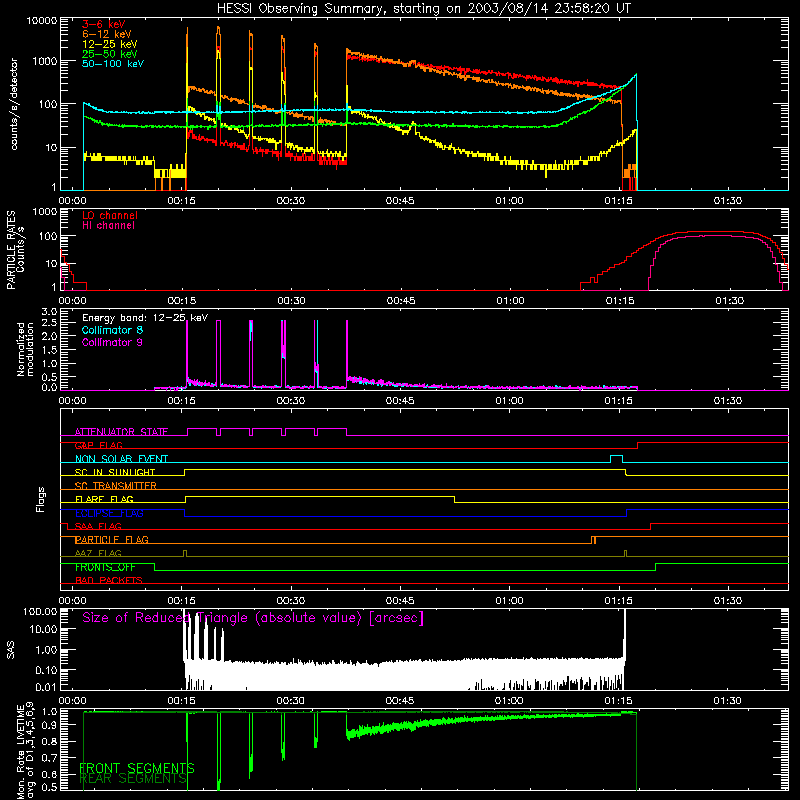Click 'Energy band: 12-25 keV' label
This screenshot has width=800, height=800.
tap(145, 318)
